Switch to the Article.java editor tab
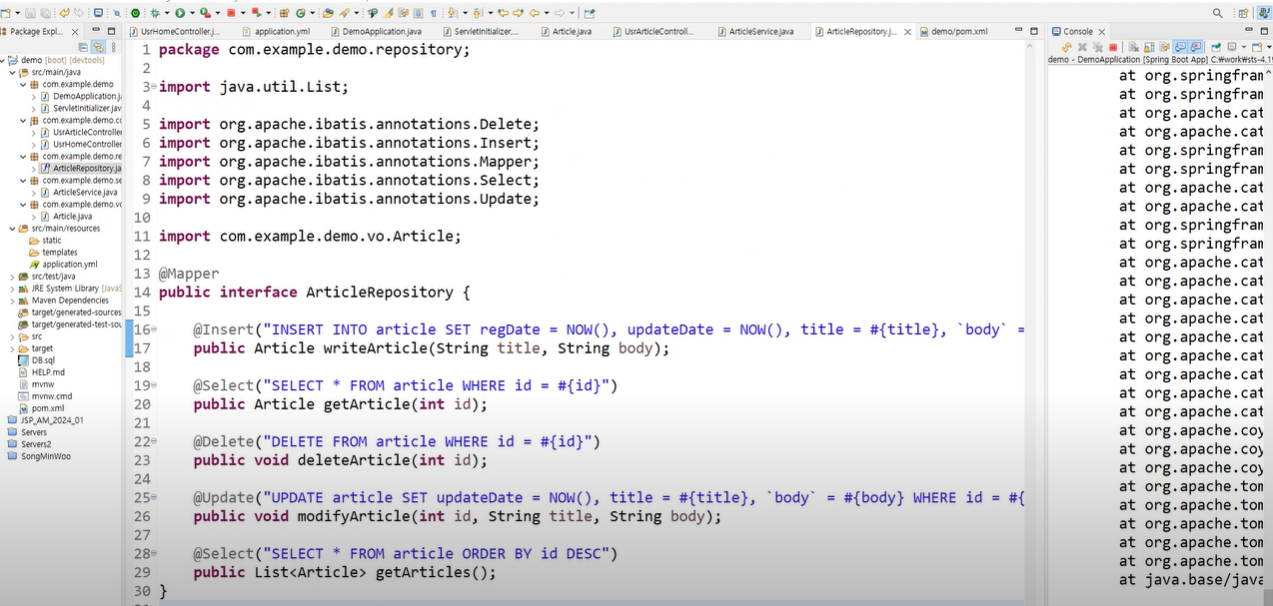Screen dimensions: 1273x606 [565, 32]
